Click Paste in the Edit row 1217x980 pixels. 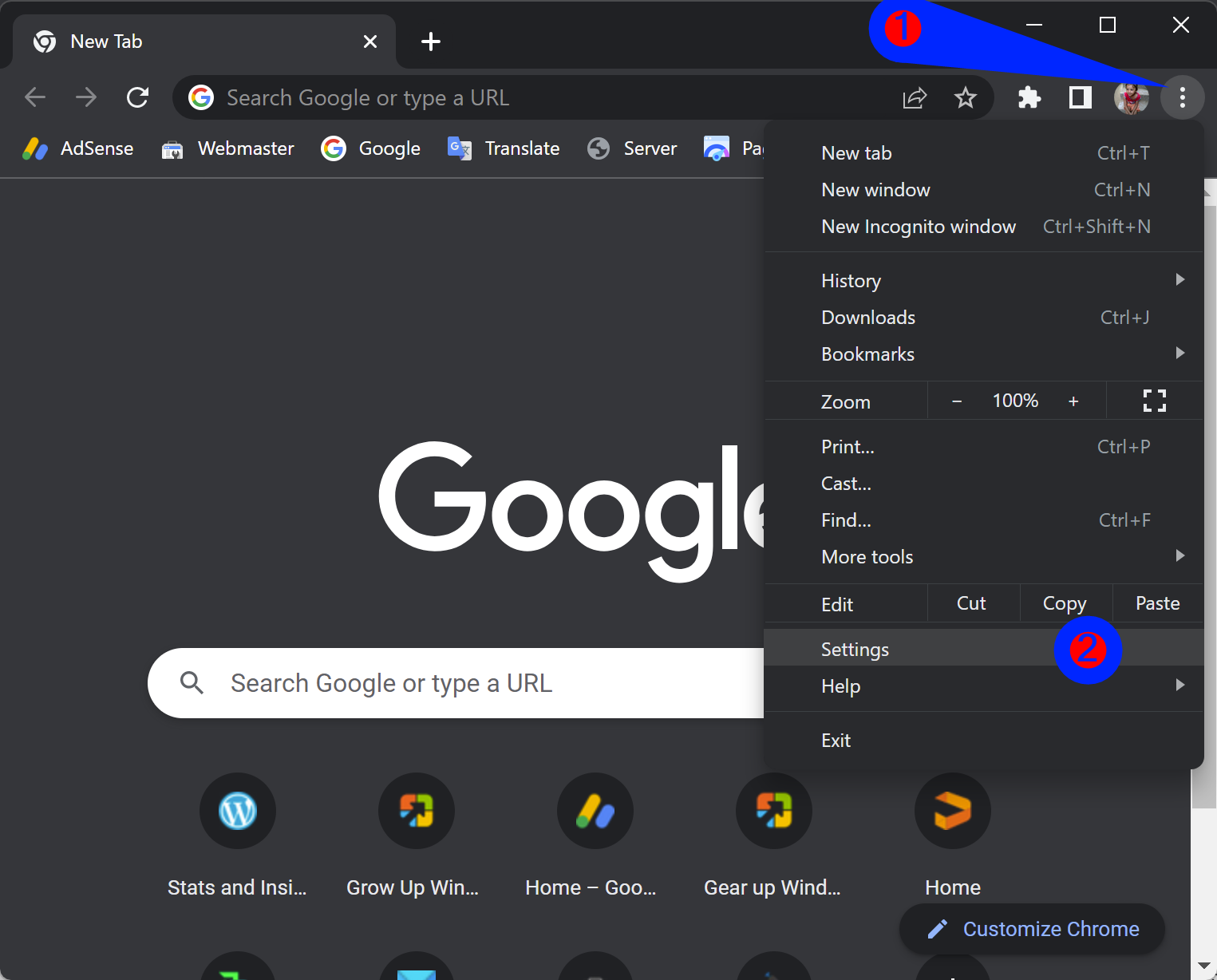click(1158, 603)
